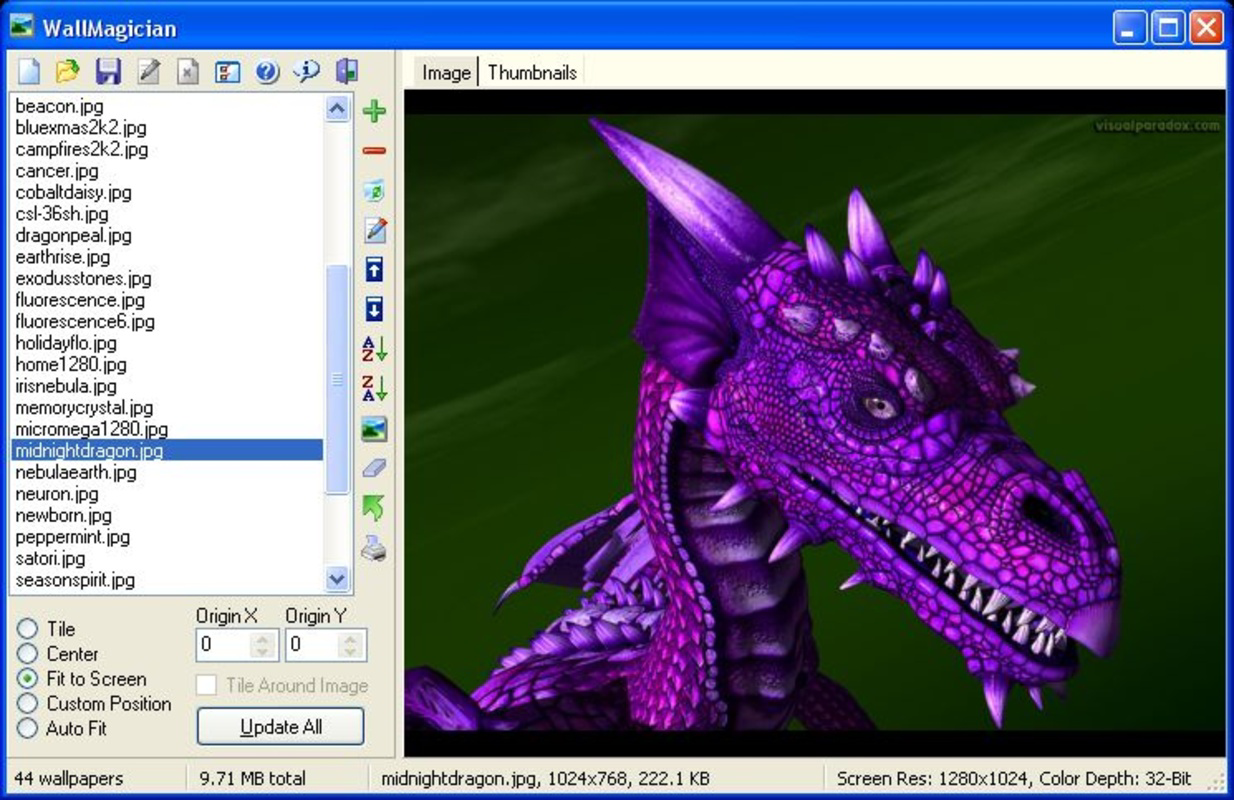Click the dragon wallpaper preview image
This screenshot has height=800, width=1234.
(x=814, y=422)
